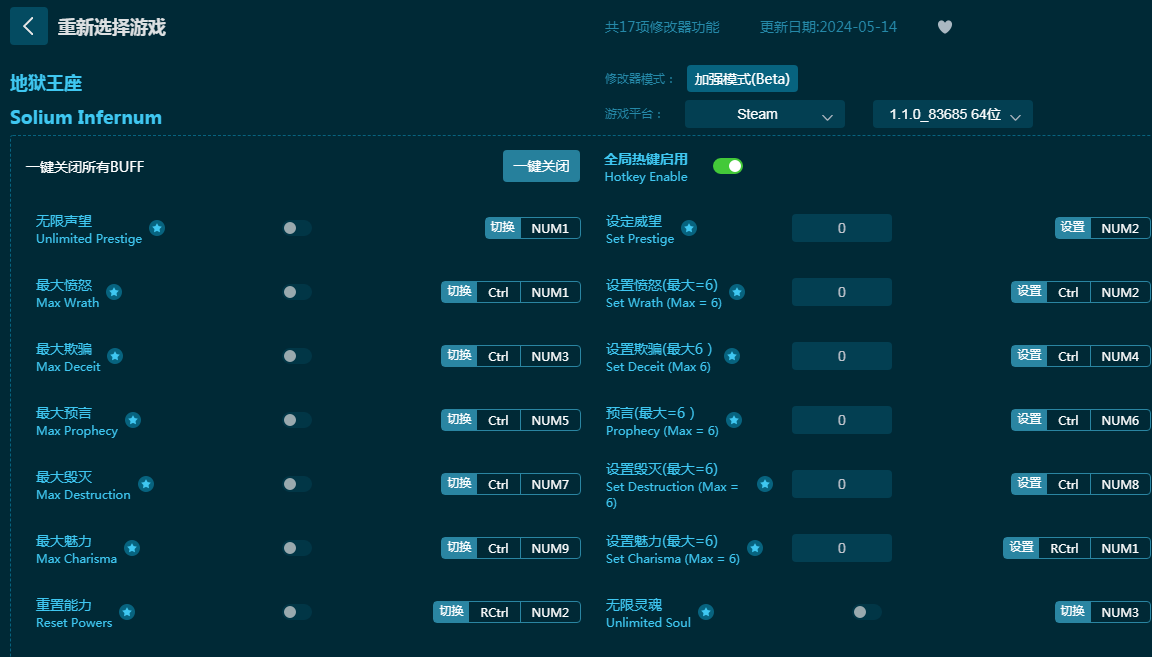Click 重新选择游戏 title text
This screenshot has height=657, width=1152.
[112, 27]
